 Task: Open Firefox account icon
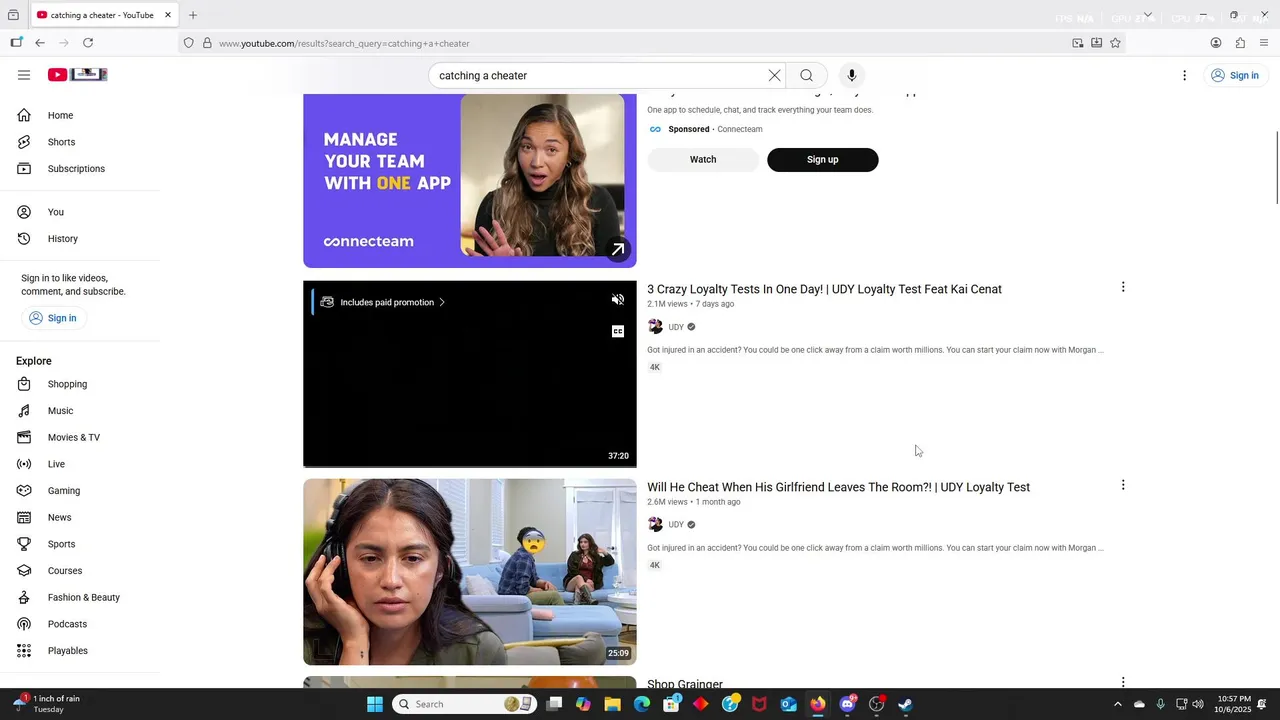tap(1216, 43)
